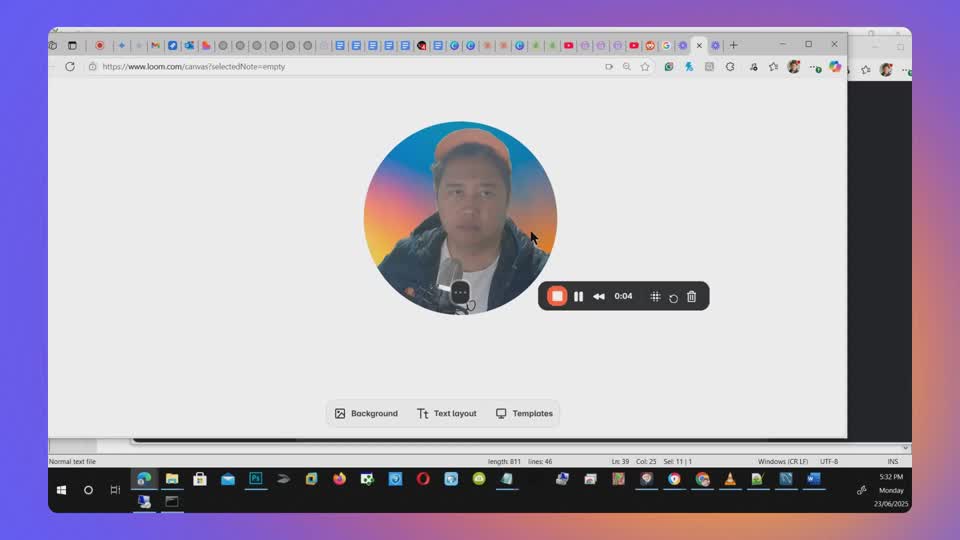This screenshot has width=960, height=540.
Task: Reload the page with refresh button
Action: point(70,67)
